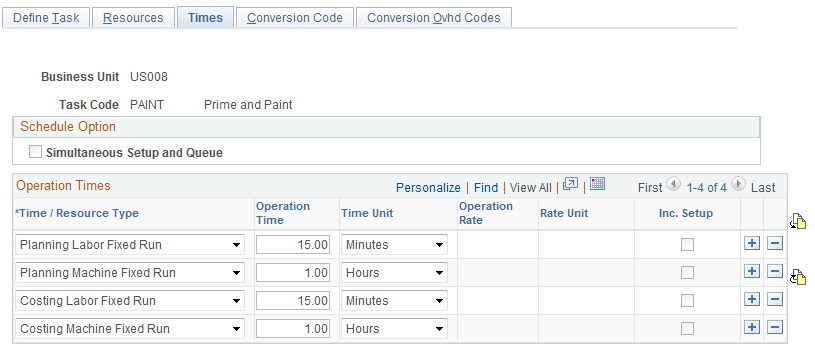Screen dimensions: 815x361
Task: Click the Task Code value PAINT
Action: 147,105
